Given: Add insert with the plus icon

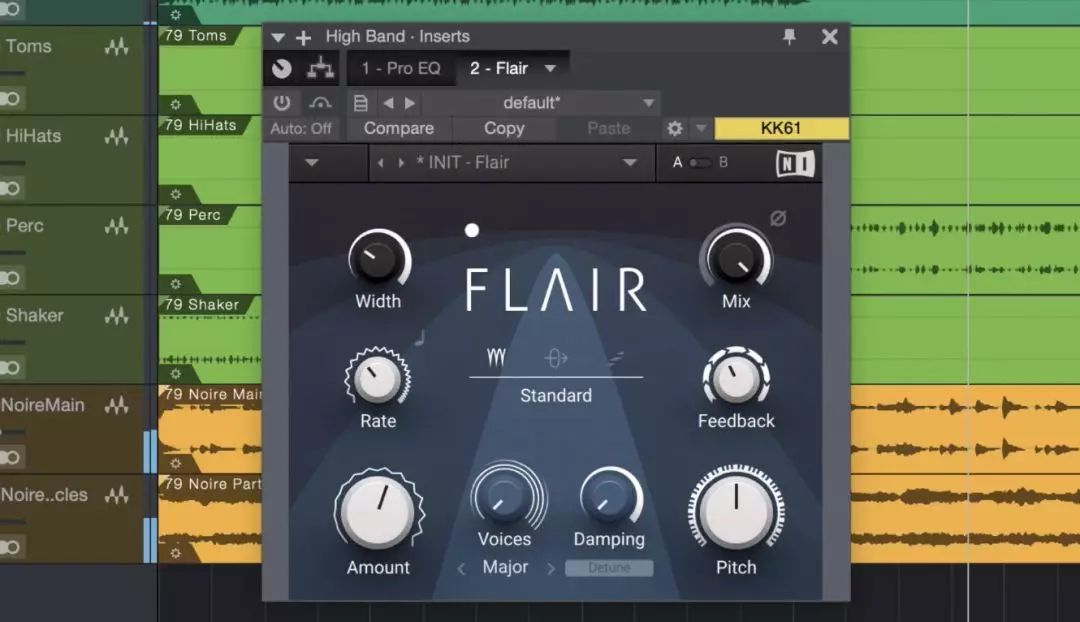Looking at the screenshot, I should click(303, 37).
